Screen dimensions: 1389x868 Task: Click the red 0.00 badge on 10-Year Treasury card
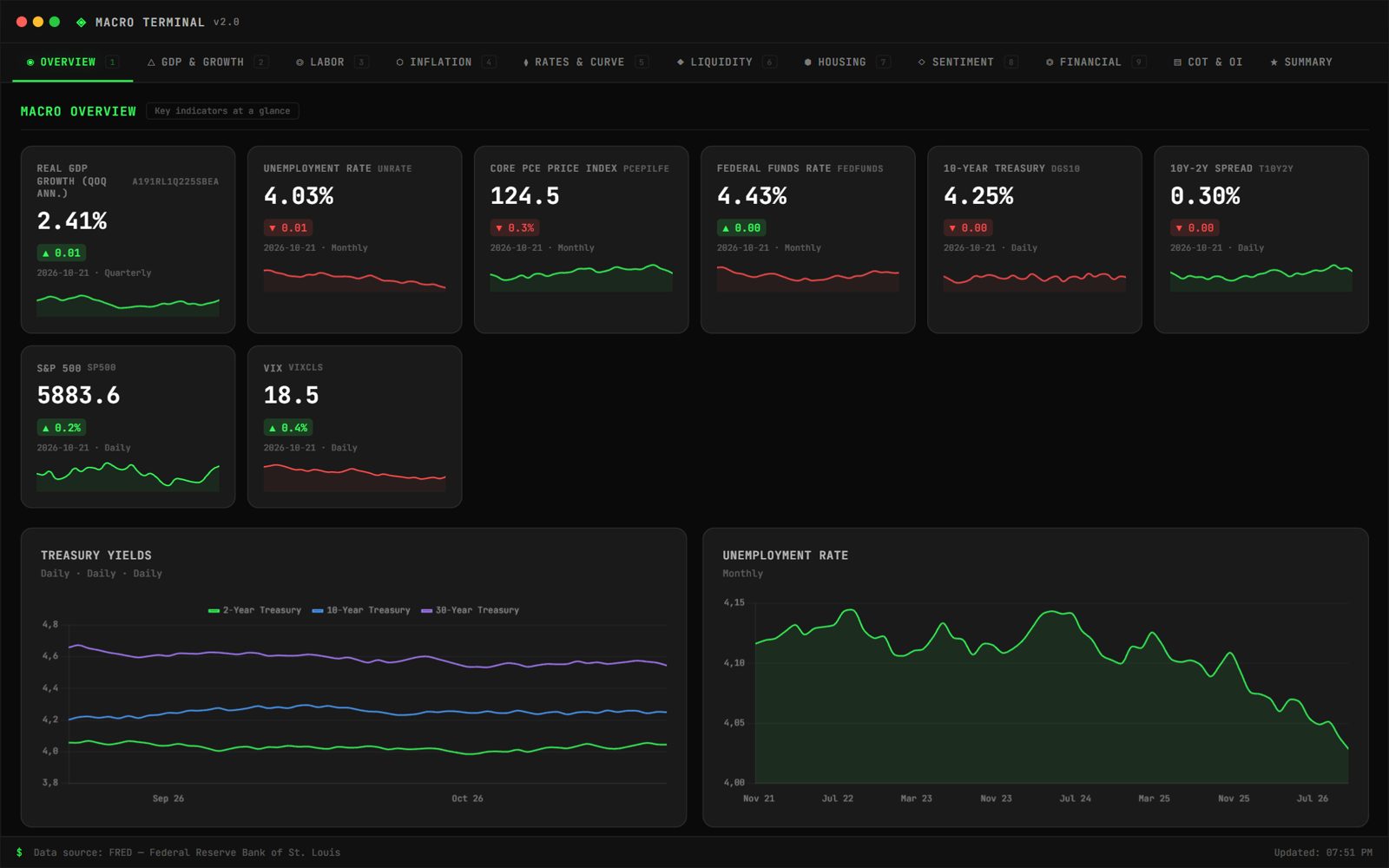coord(968,228)
